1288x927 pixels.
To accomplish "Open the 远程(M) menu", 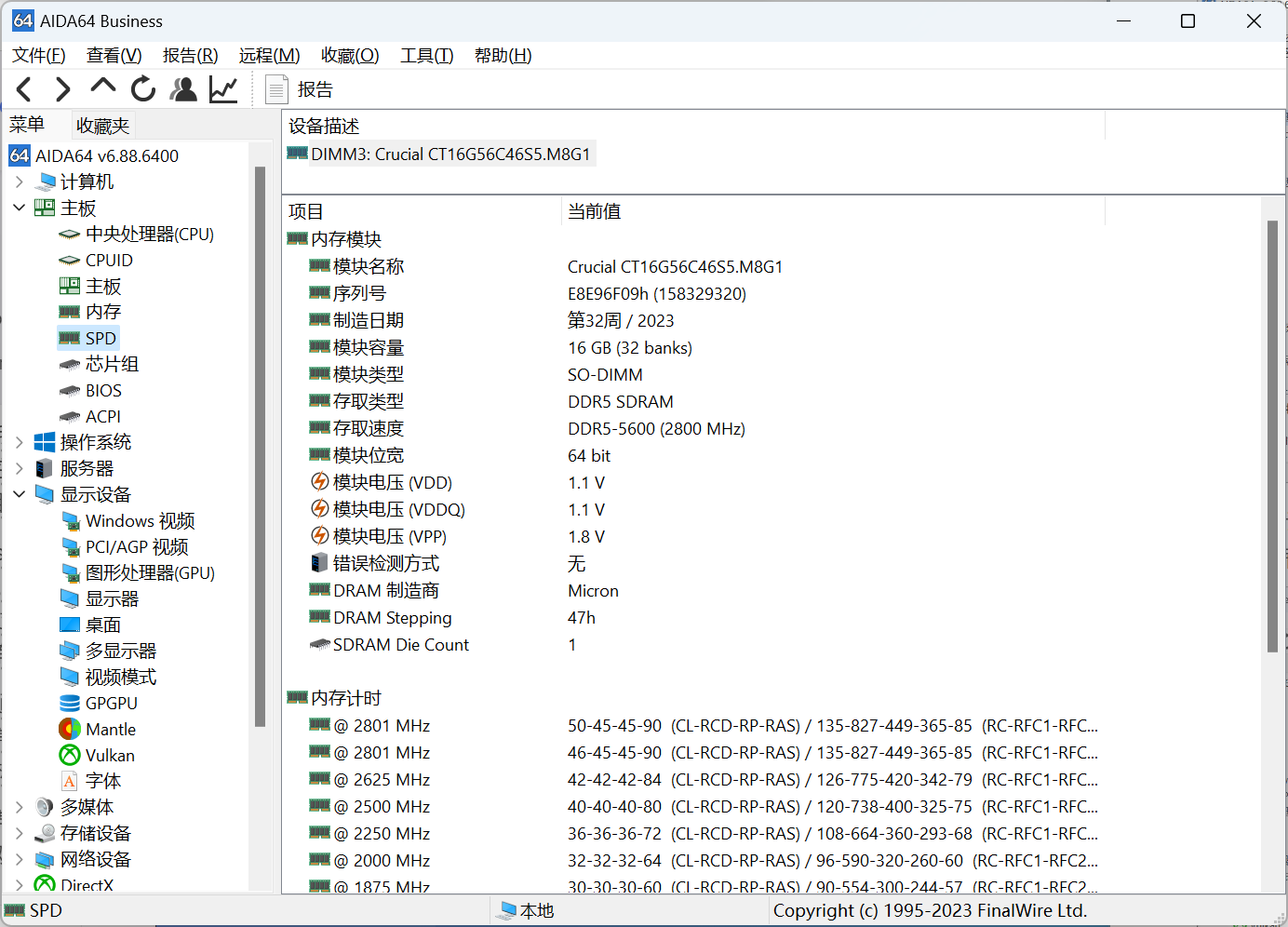I will pyautogui.click(x=270, y=56).
